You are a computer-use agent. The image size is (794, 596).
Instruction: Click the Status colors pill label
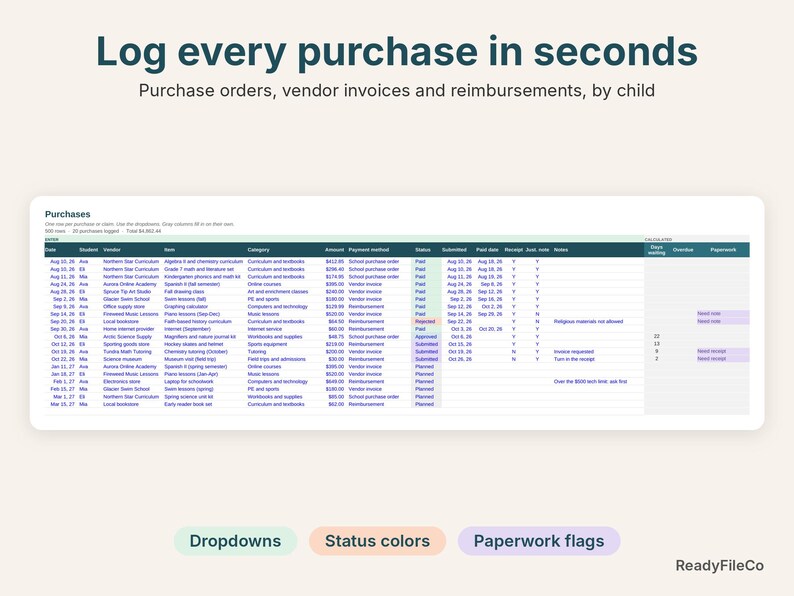point(377,541)
